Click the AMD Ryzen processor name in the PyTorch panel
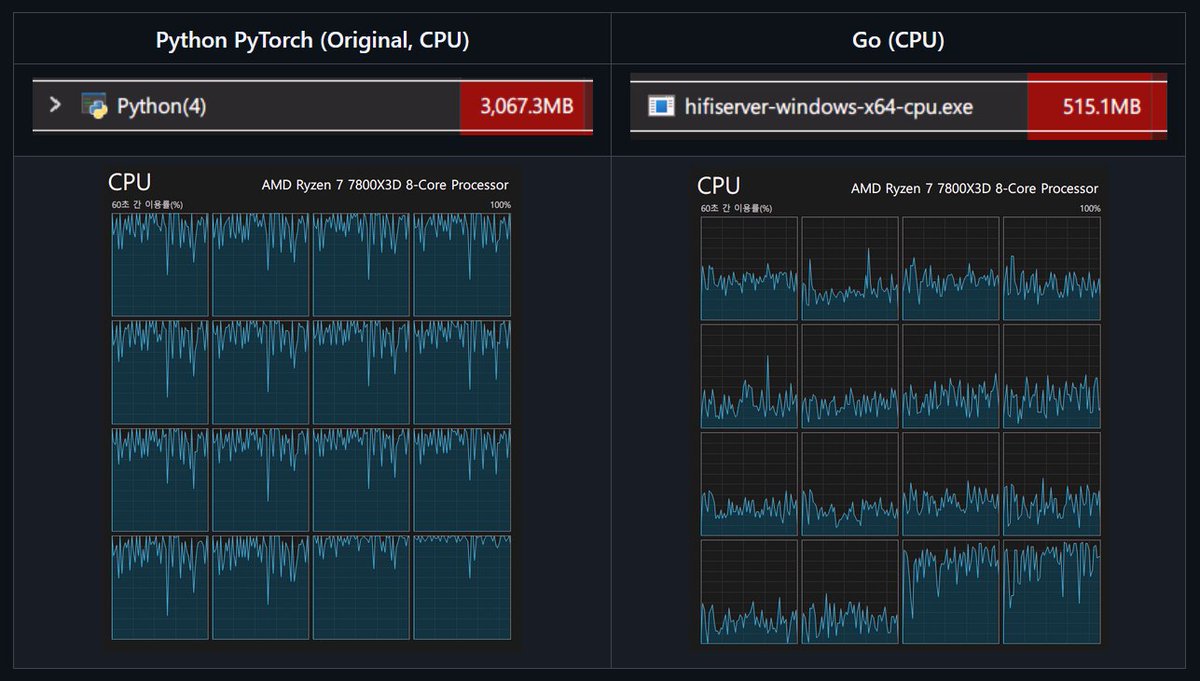Screen dimensions: 1200x681 pyautogui.click(x=385, y=185)
